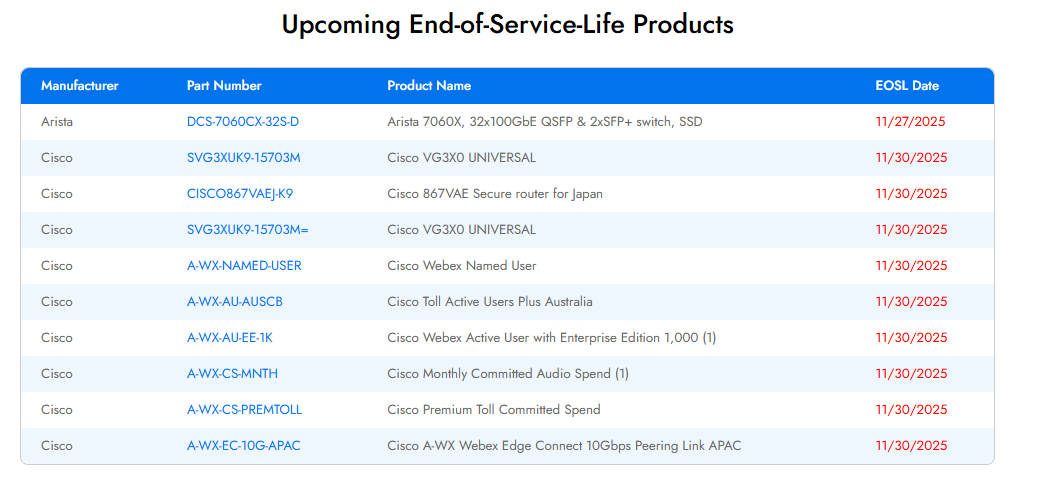Select the Cisco 867VAE Secure router product name
1055x496 pixels.
point(495,194)
